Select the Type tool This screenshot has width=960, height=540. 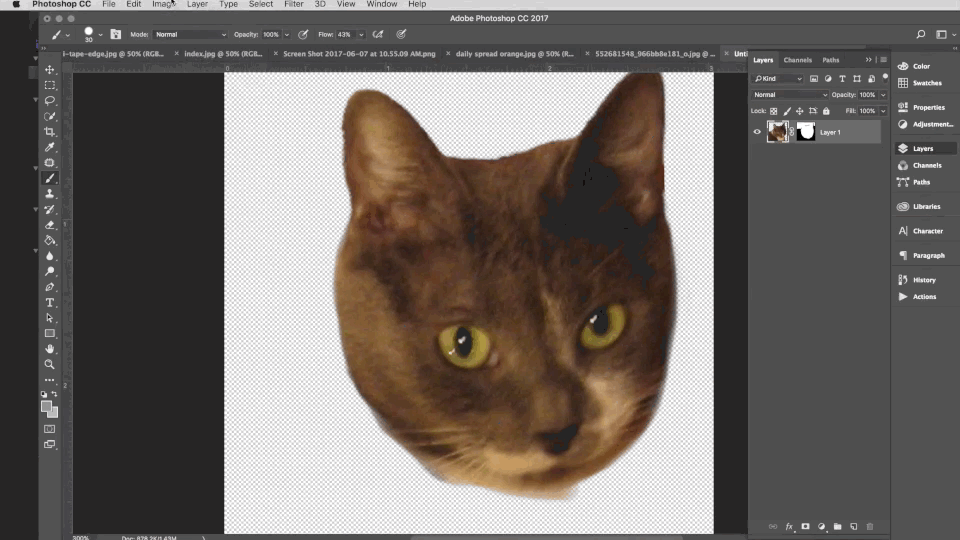click(x=50, y=302)
